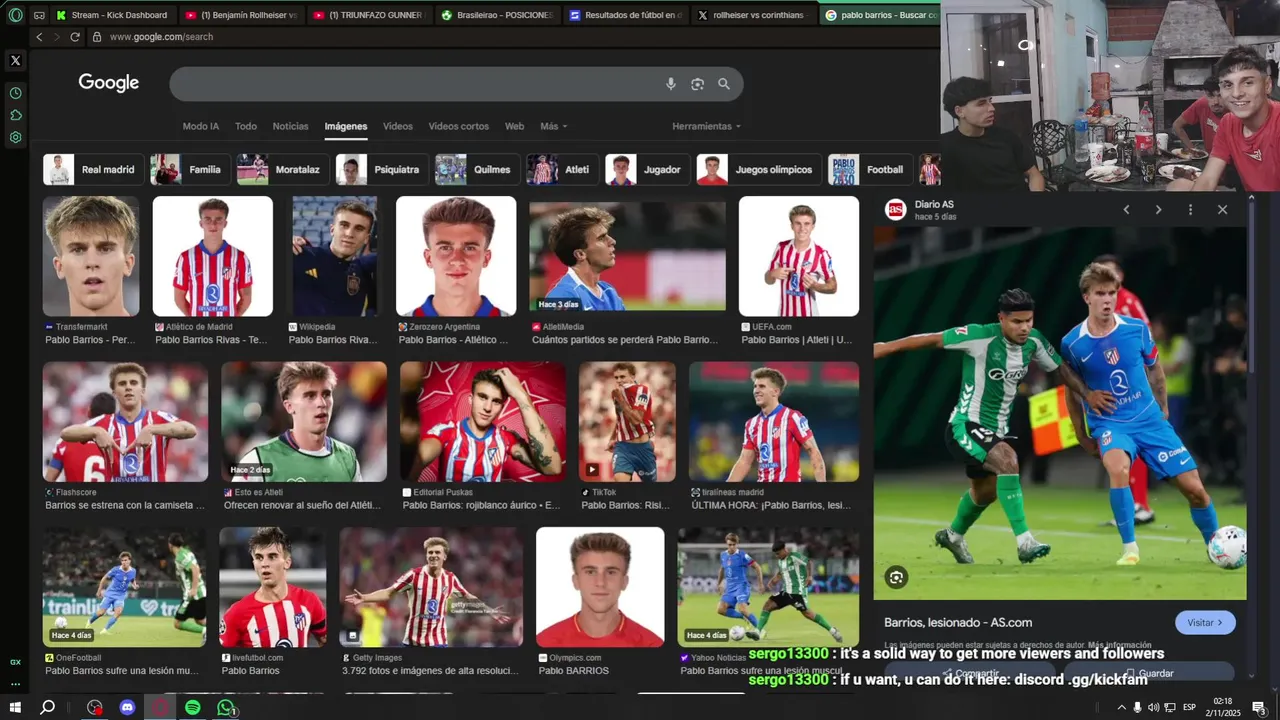Filter by Juegos olímpicos chip
The height and width of the screenshot is (720, 1280).
tap(759, 170)
